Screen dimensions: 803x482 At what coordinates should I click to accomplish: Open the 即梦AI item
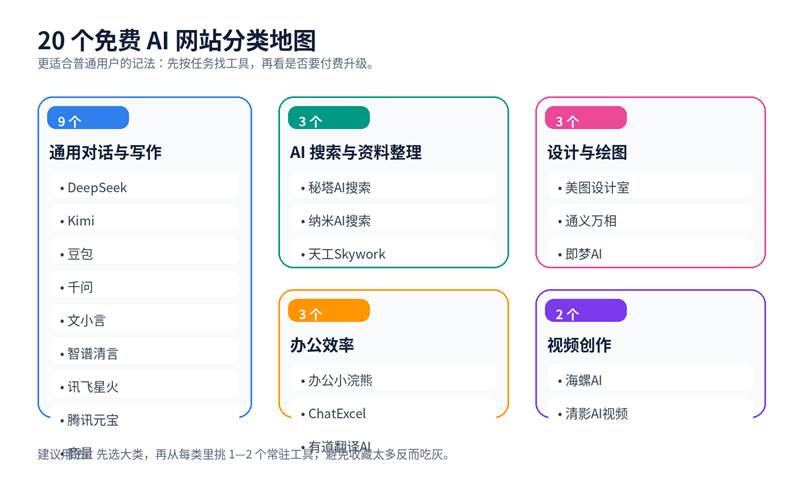coord(650,254)
